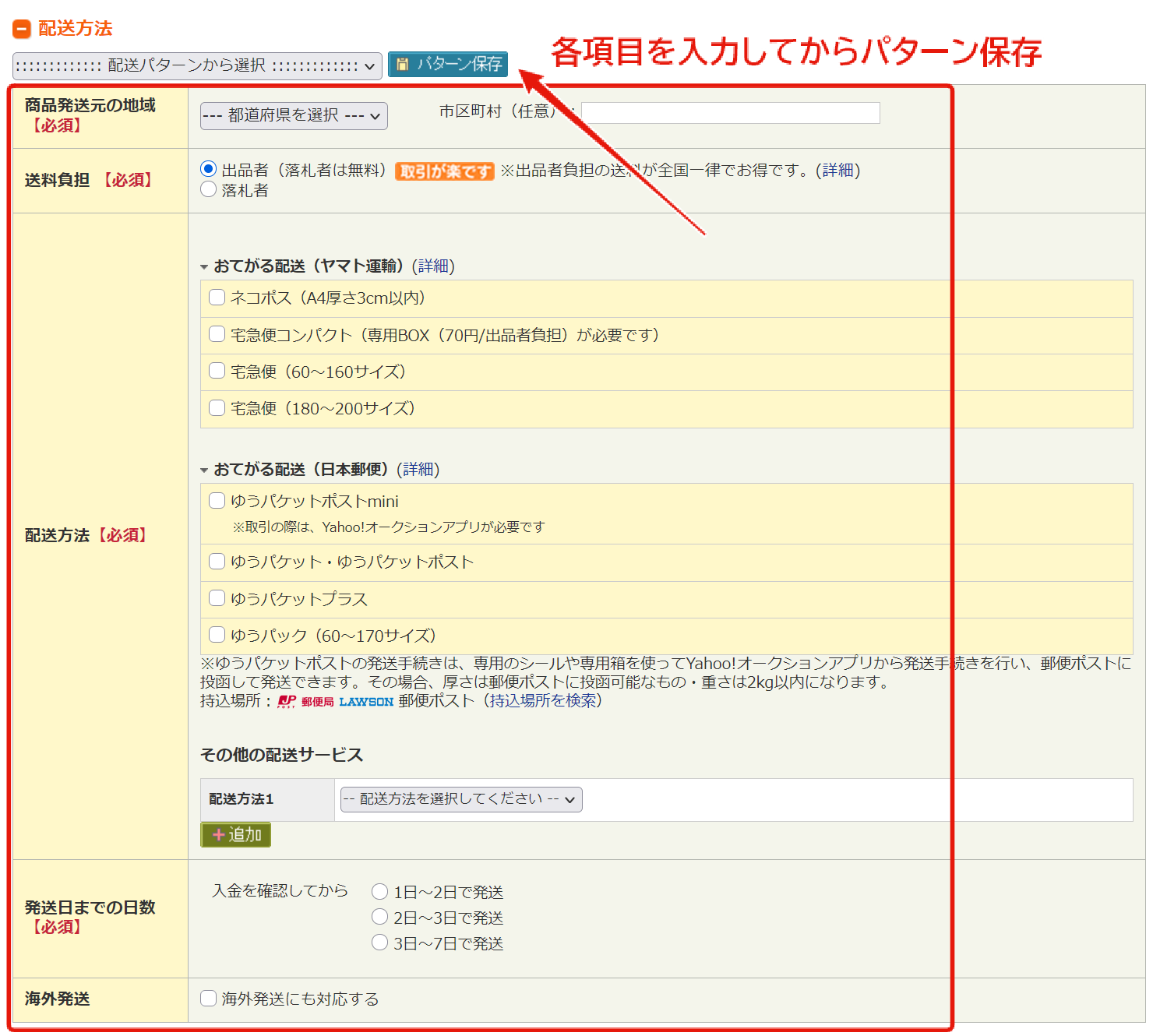Open 詳細 link for 日本郵便 delivery

point(418,470)
